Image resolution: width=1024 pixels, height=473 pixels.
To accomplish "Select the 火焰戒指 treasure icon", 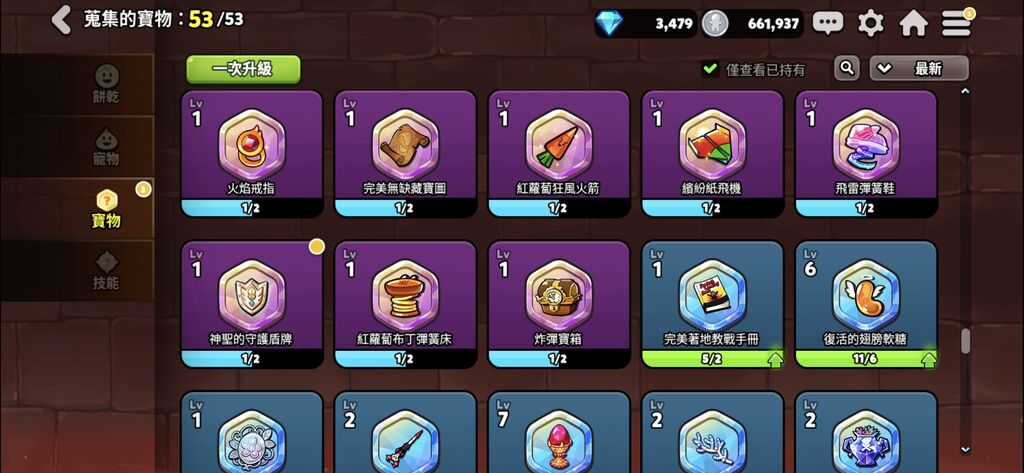I will point(251,144).
